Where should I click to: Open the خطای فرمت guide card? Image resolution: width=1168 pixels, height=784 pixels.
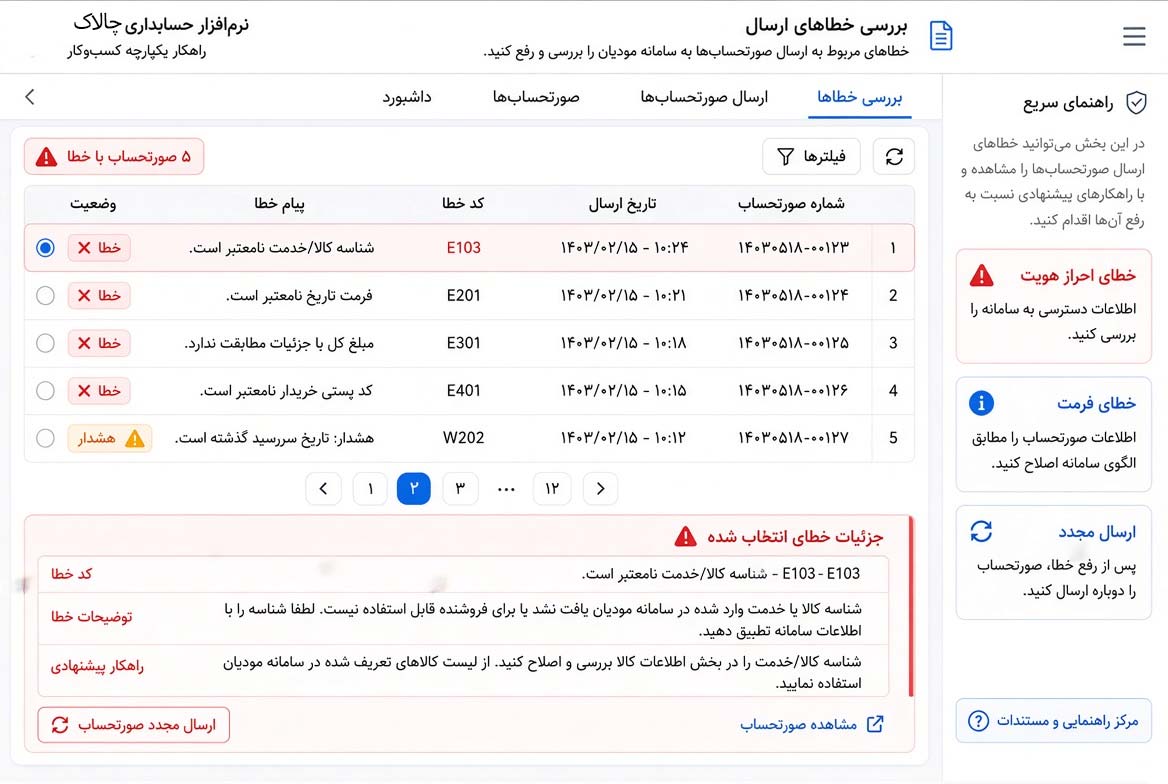(x=1053, y=434)
